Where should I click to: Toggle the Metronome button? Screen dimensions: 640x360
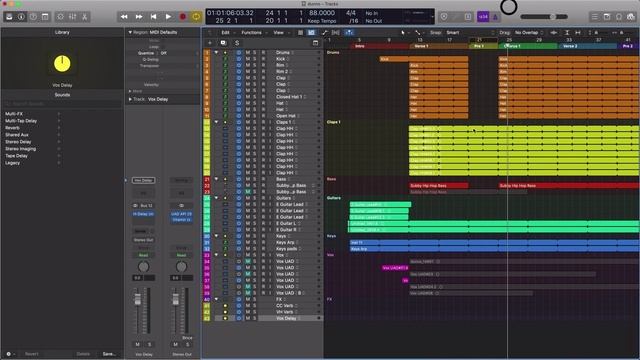[495, 17]
